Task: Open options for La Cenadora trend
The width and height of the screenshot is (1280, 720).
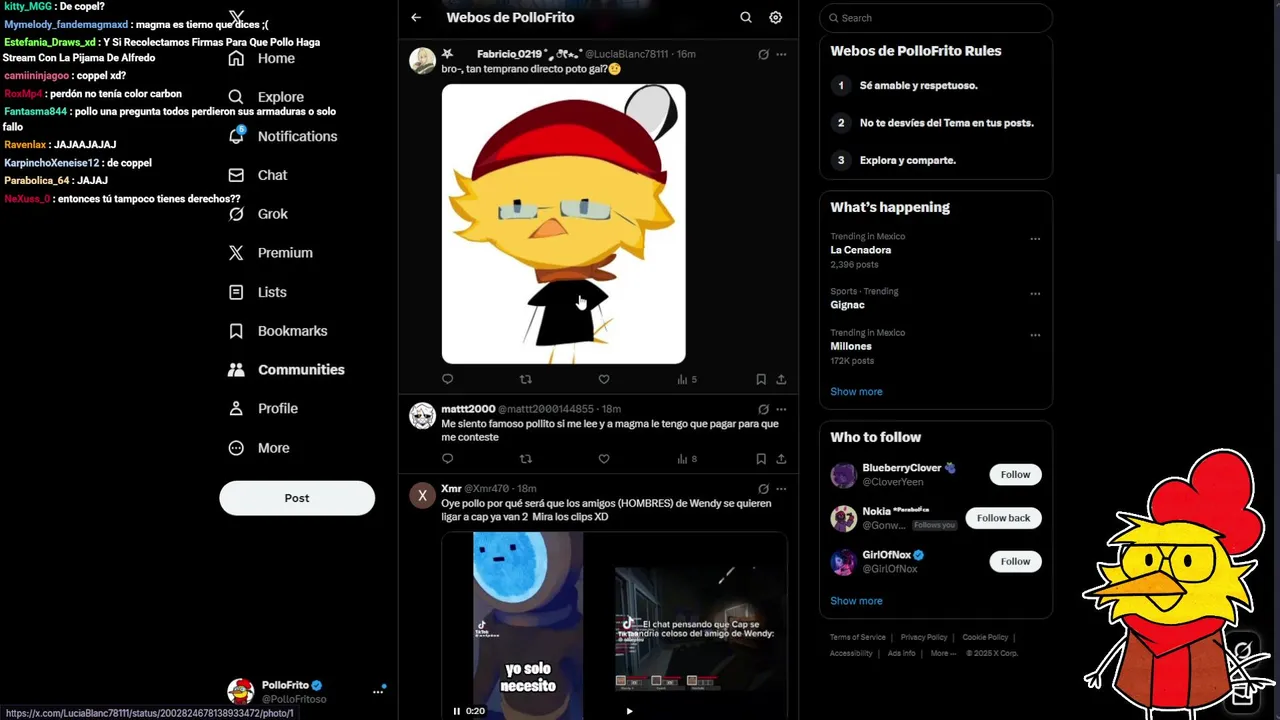Action: click(1035, 239)
